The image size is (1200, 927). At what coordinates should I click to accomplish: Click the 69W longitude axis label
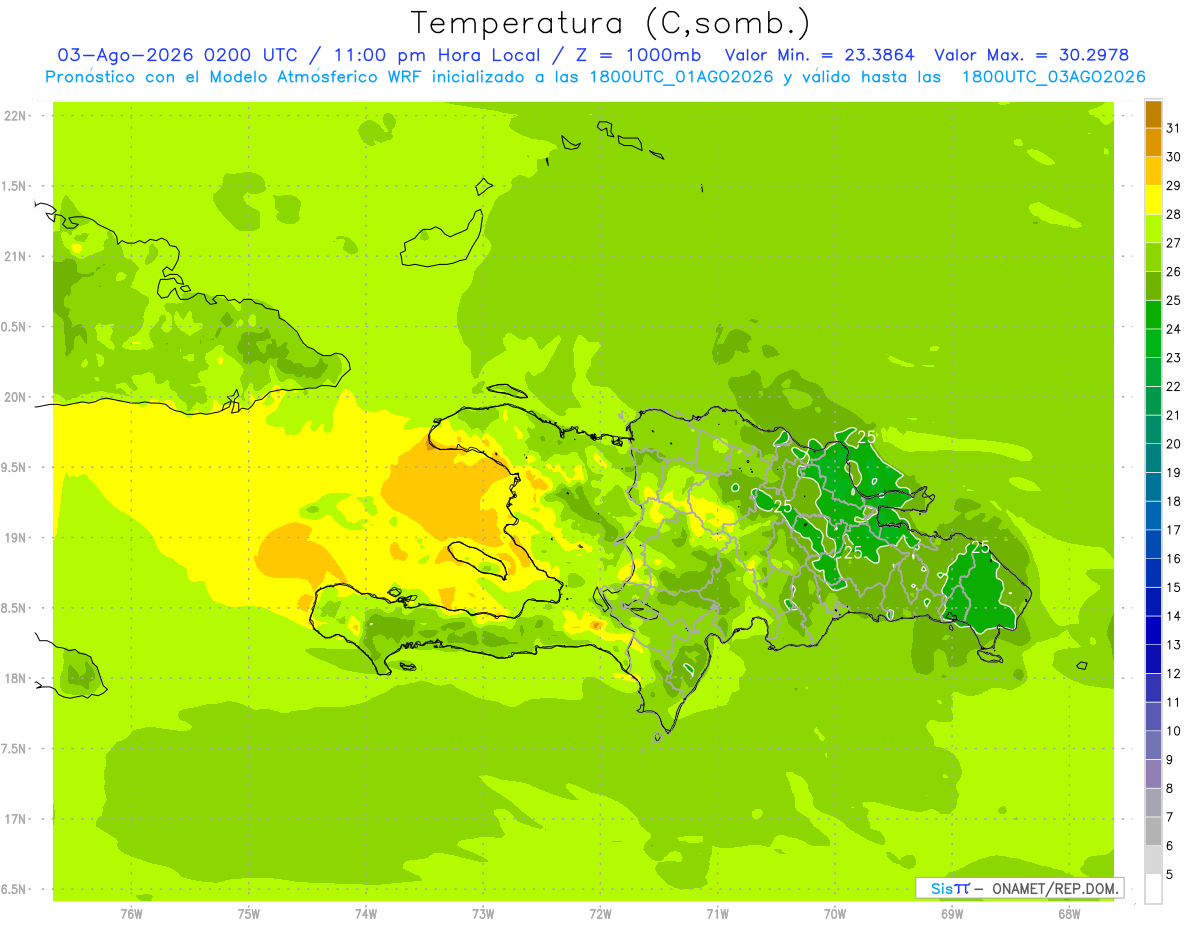[x=952, y=913]
